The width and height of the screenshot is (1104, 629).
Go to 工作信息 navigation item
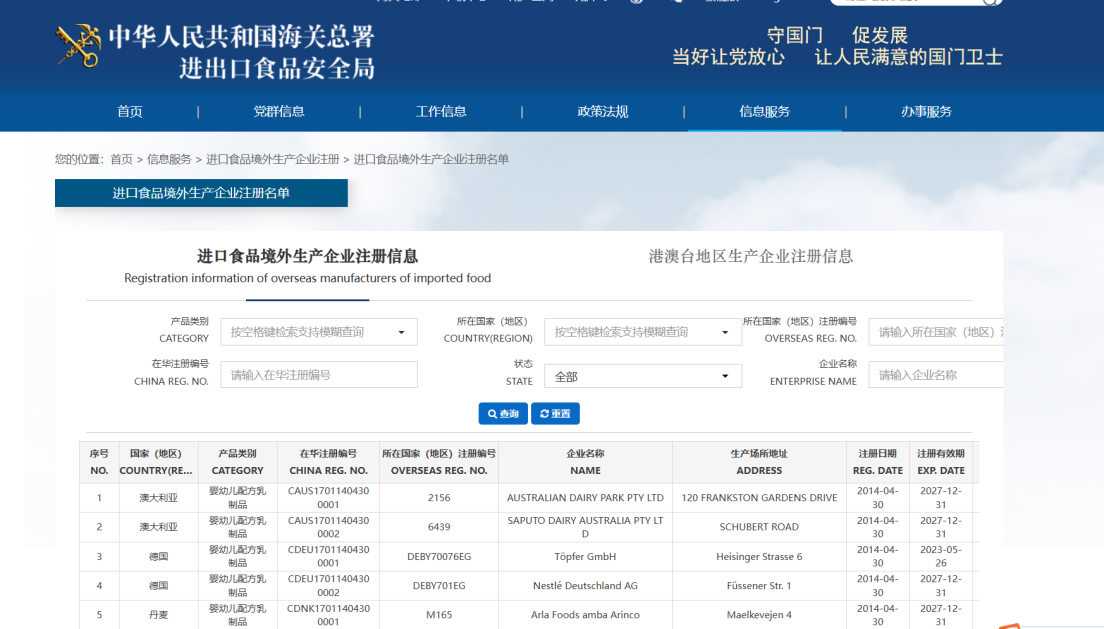click(x=441, y=112)
